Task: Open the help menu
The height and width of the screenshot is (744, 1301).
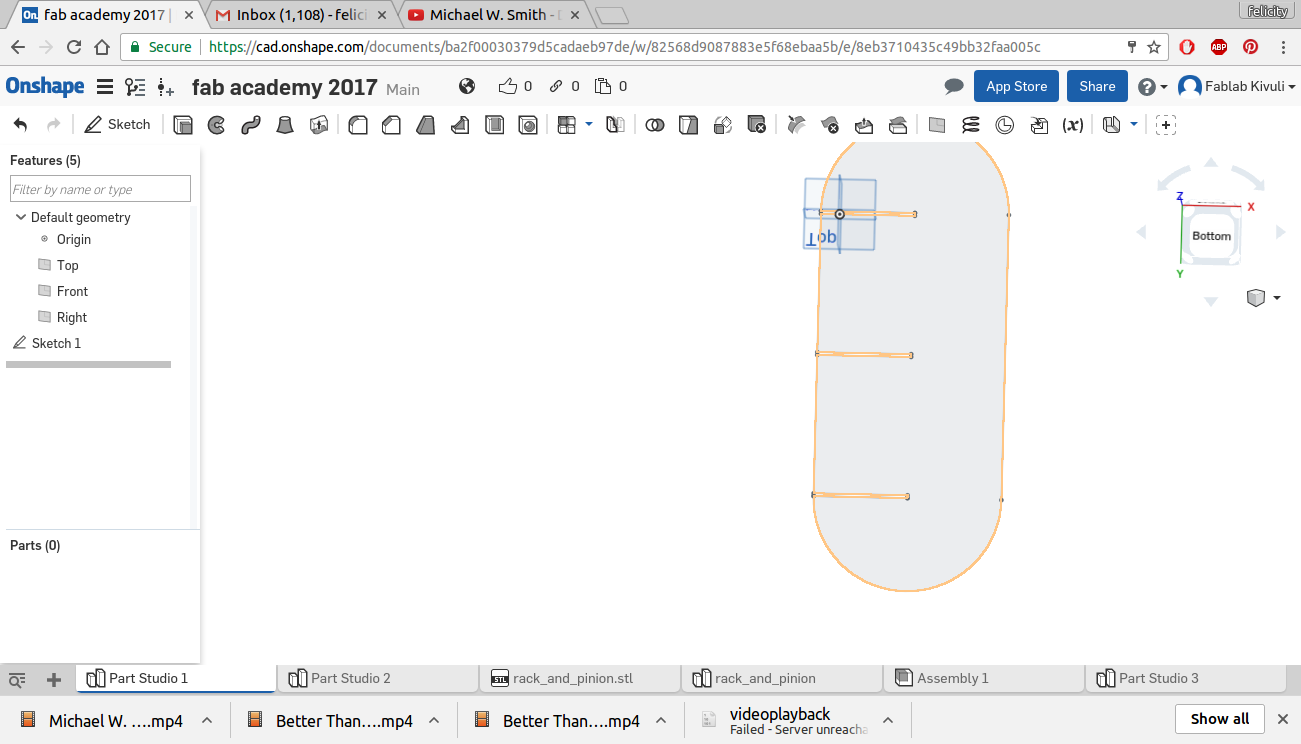Action: tap(1152, 87)
